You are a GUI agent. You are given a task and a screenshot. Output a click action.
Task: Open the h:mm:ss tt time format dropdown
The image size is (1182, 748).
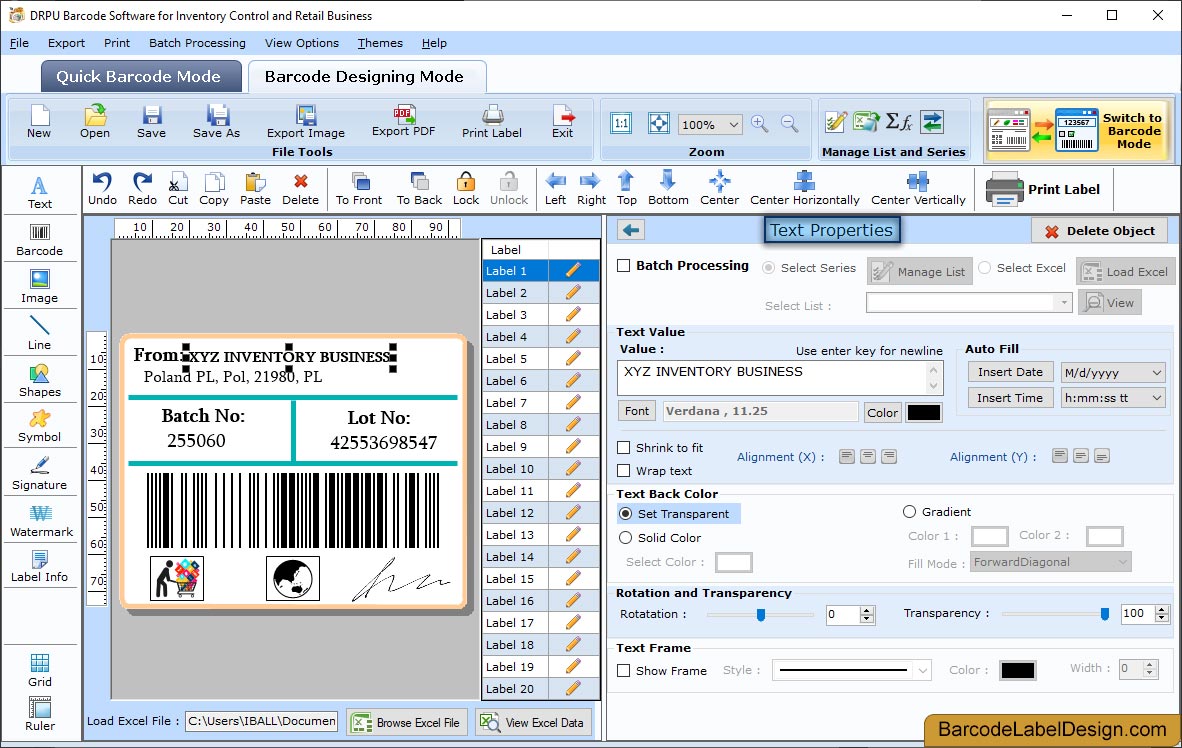1113,398
